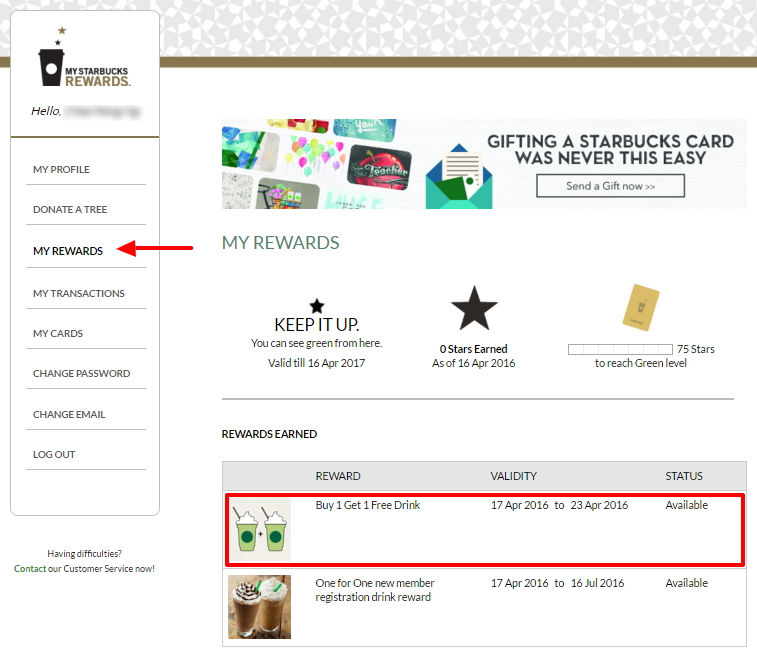The width and height of the screenshot is (757, 655).
Task: Click 'to reach Green level' text
Action: [641, 363]
